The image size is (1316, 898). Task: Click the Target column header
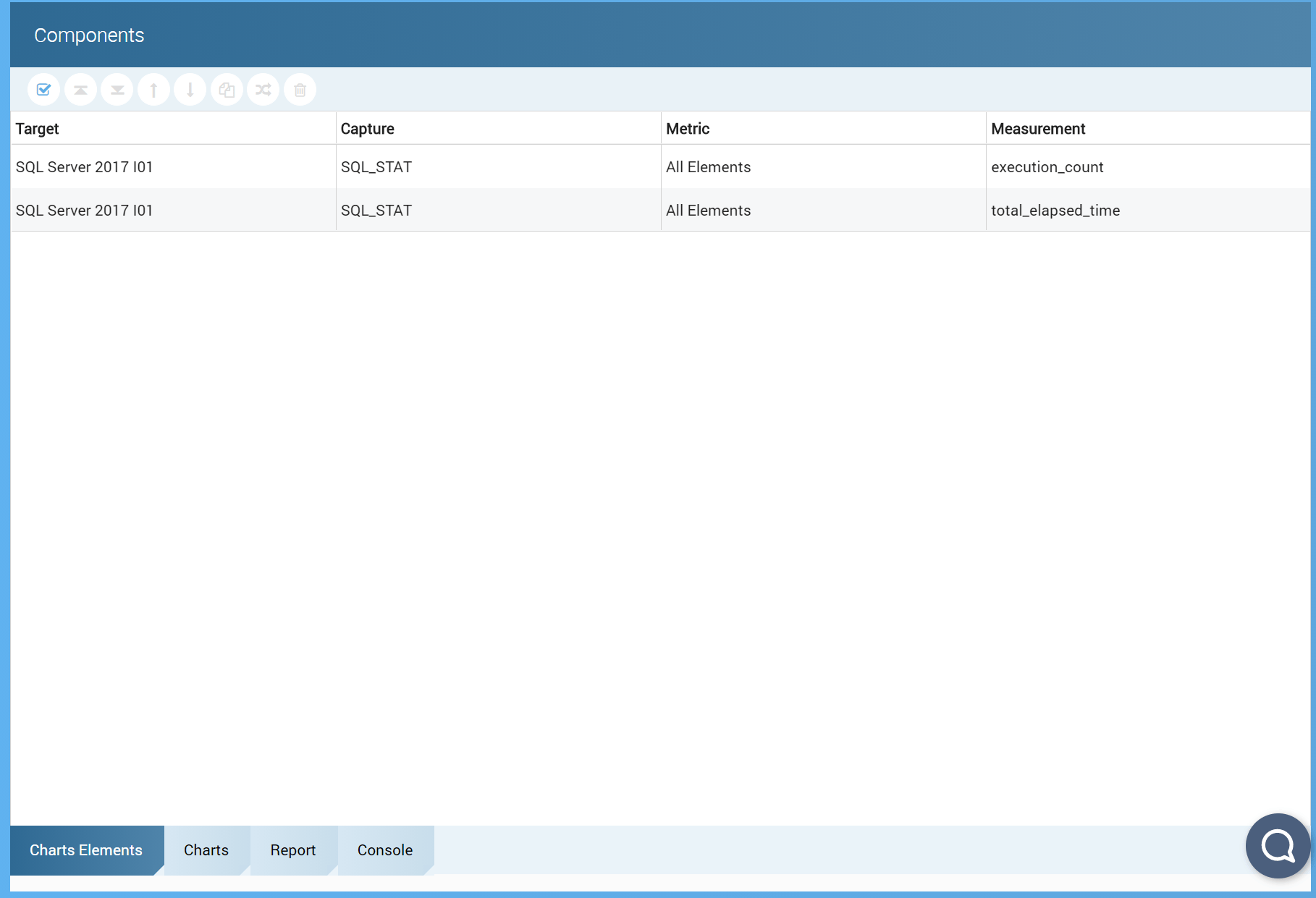[38, 129]
